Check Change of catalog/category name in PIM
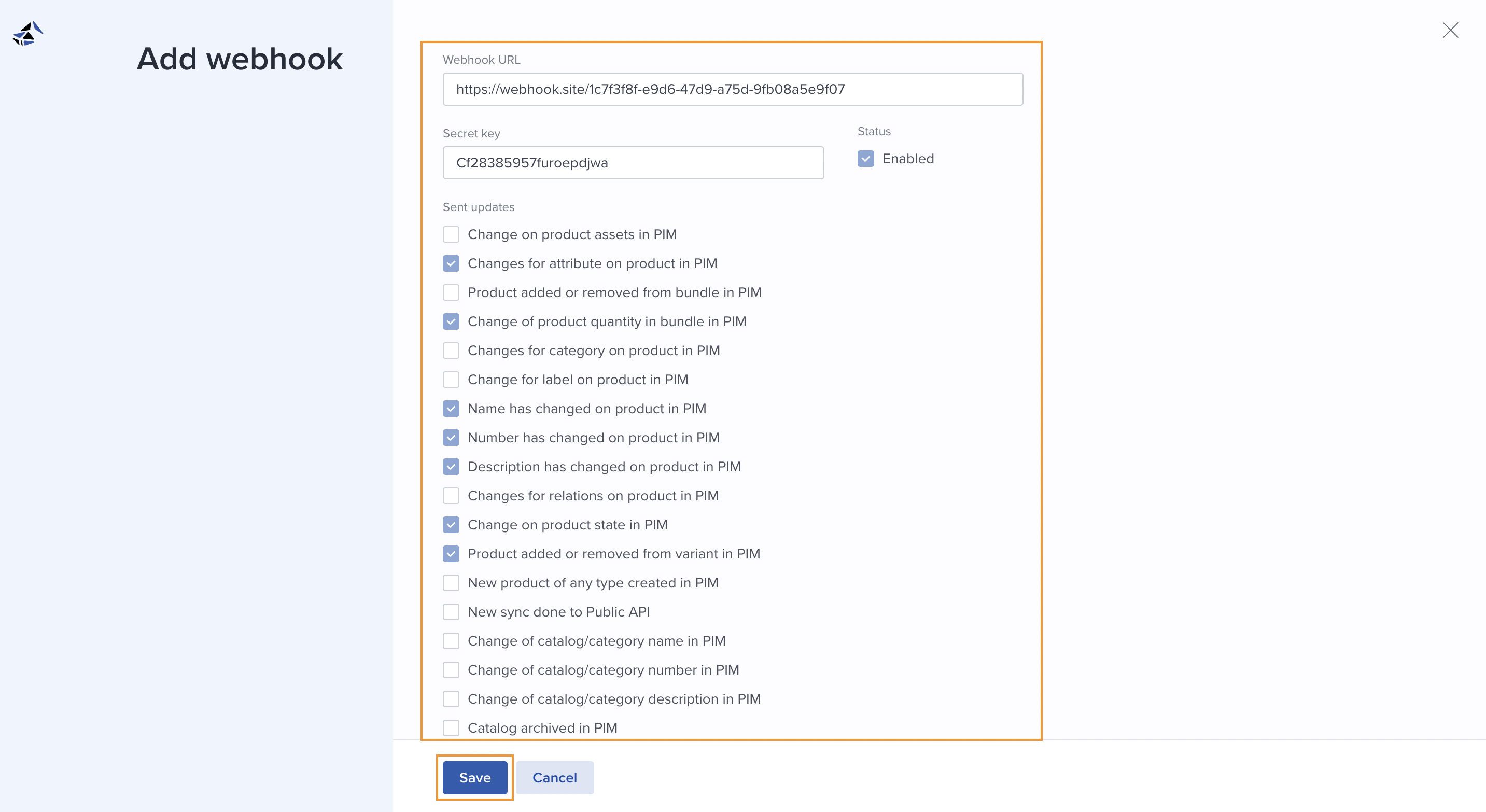This screenshot has width=1486, height=812. 451,641
